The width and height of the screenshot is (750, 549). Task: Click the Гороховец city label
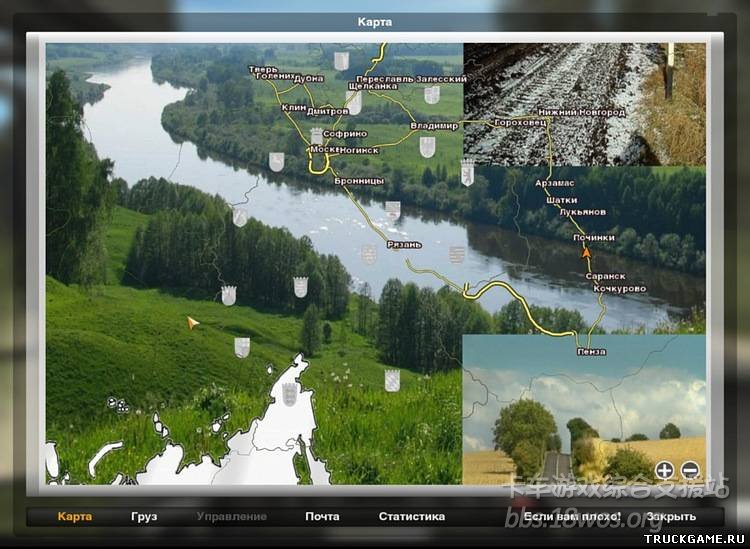[520, 123]
